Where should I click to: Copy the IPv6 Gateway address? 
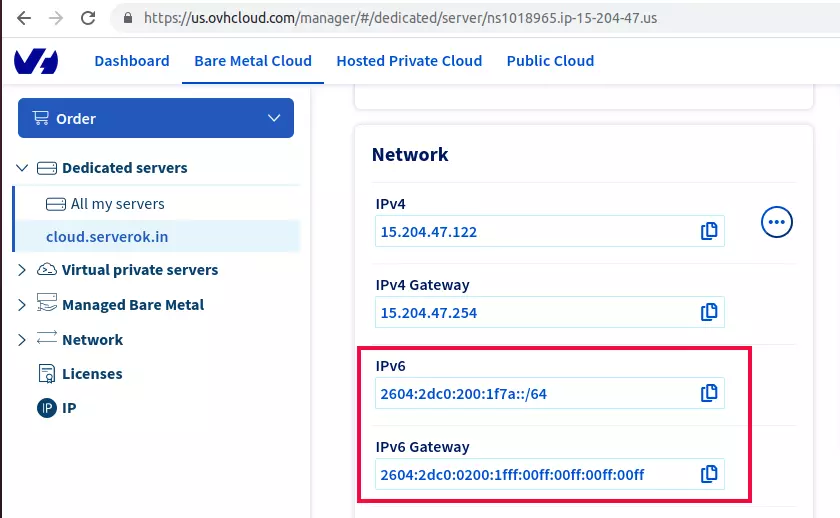point(709,474)
